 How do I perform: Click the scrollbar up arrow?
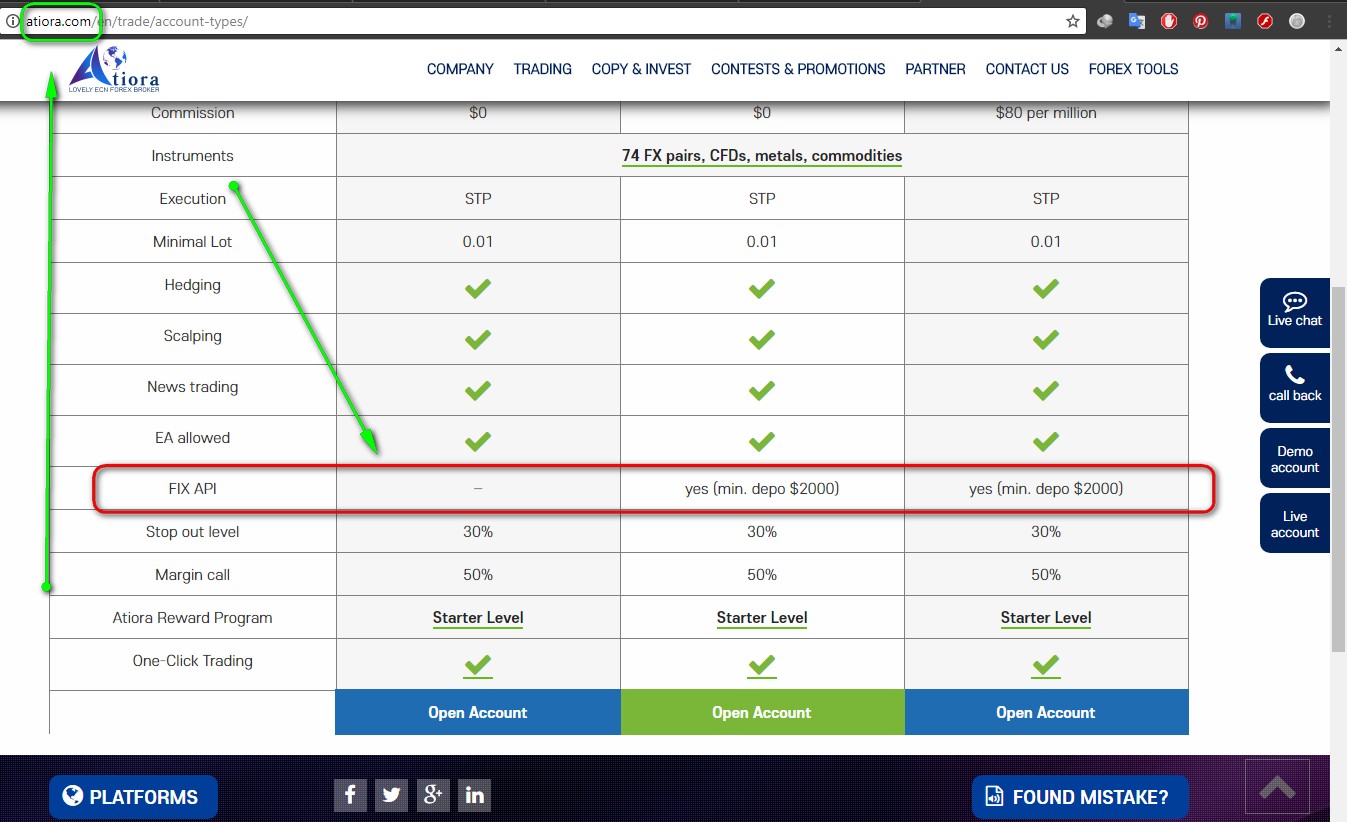click(x=1339, y=48)
